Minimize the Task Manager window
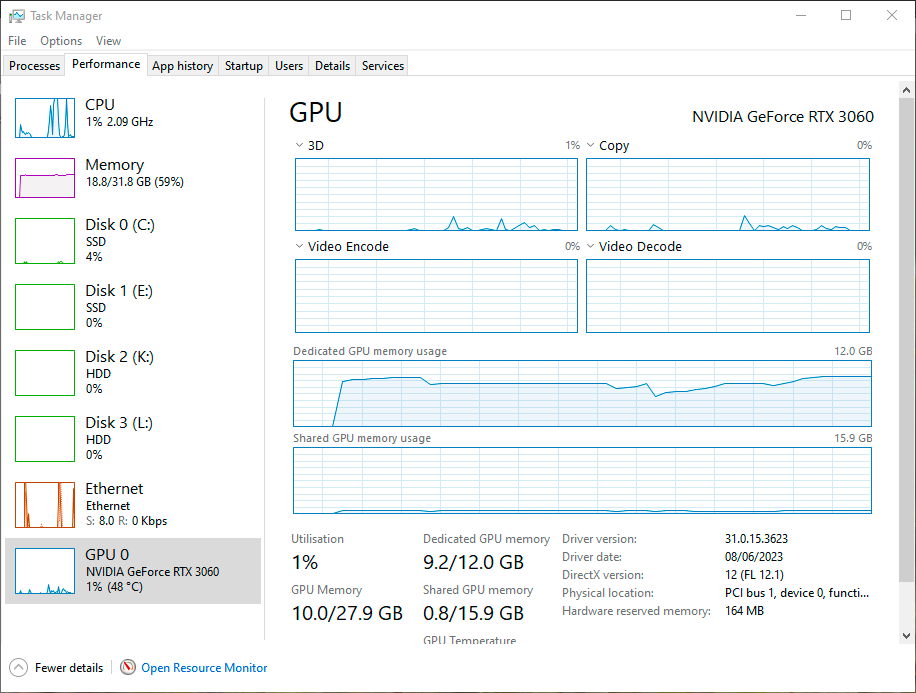 pos(801,15)
